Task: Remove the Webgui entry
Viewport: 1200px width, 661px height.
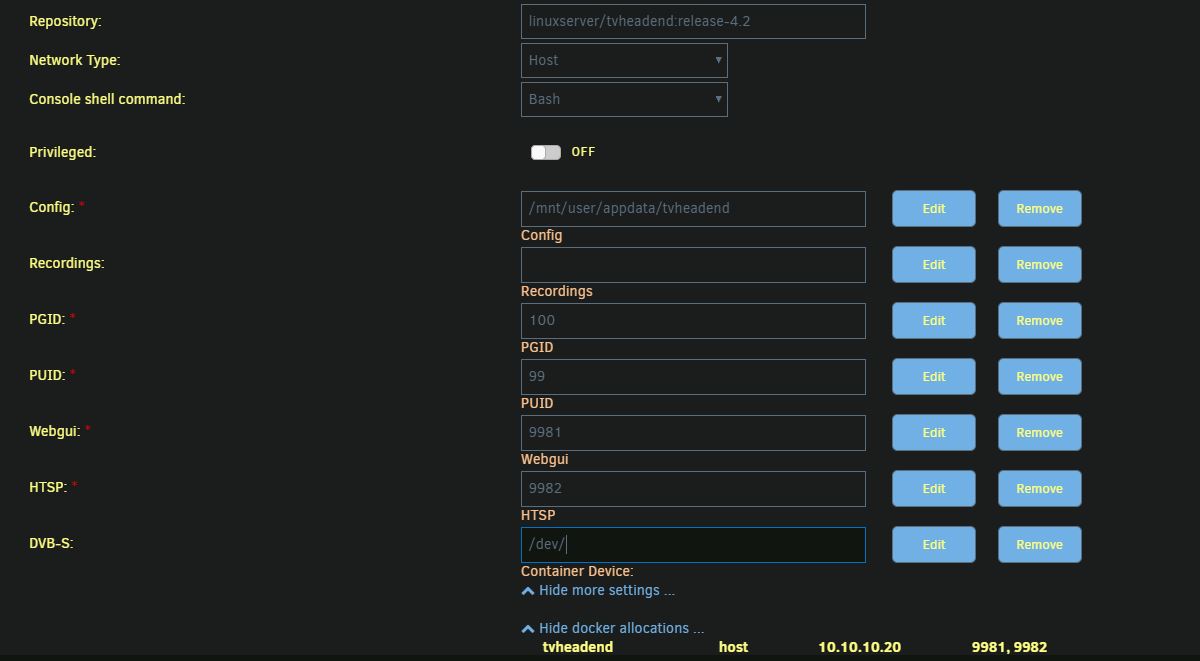Action: tap(1040, 432)
